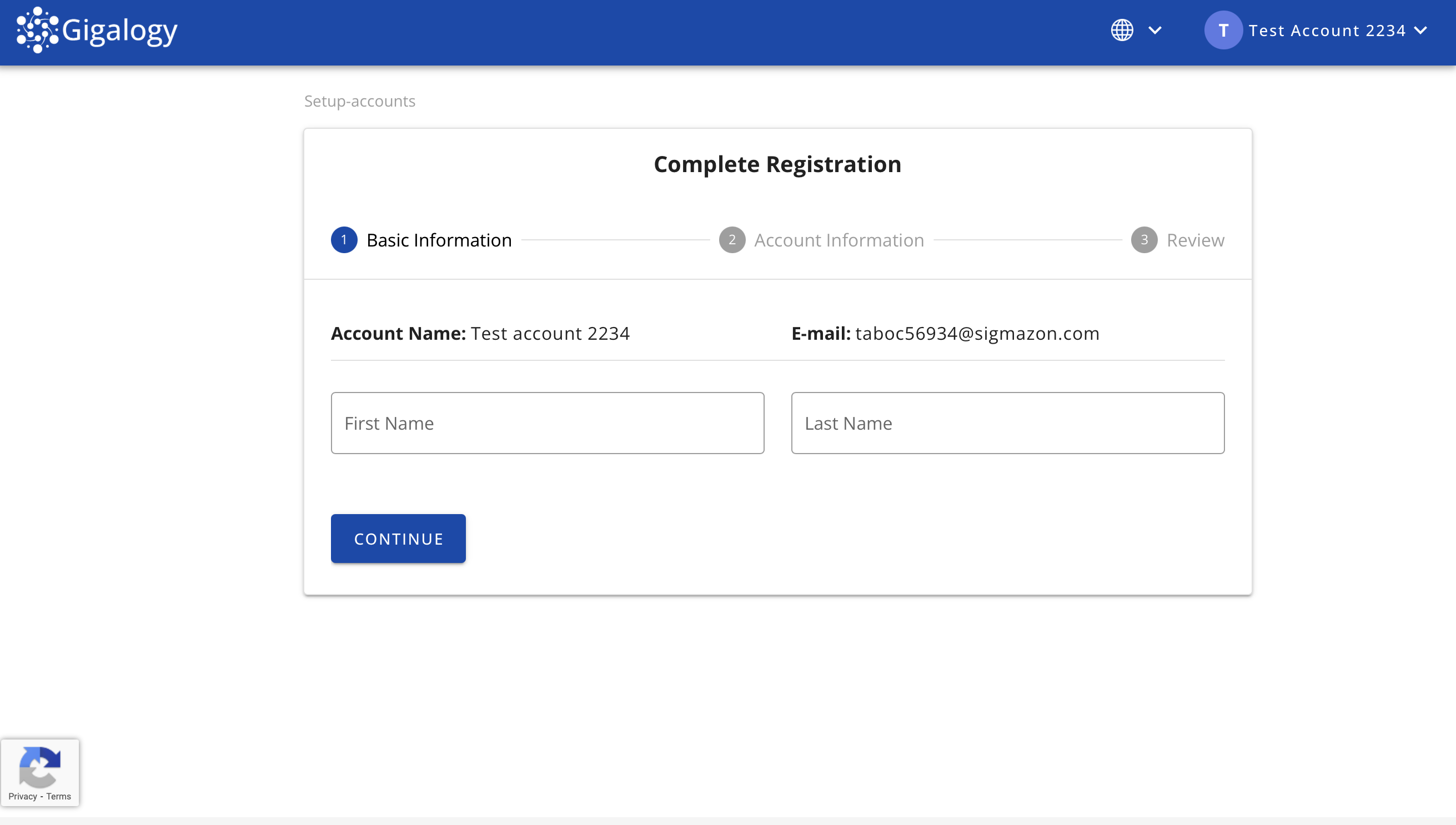Viewport: 1456px width, 825px height.
Task: Click the T user avatar
Action: click(x=1223, y=30)
